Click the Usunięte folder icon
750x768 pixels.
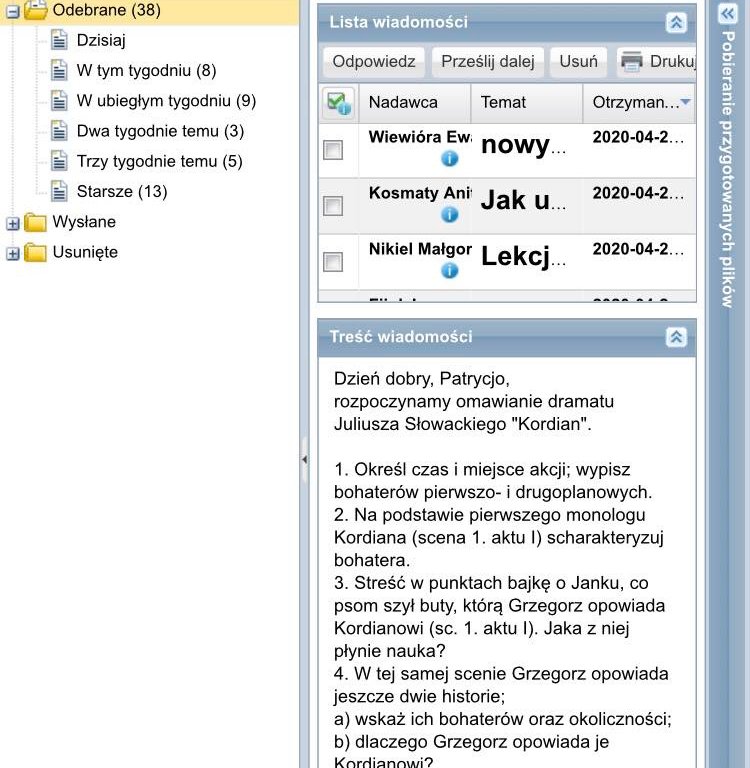35,253
